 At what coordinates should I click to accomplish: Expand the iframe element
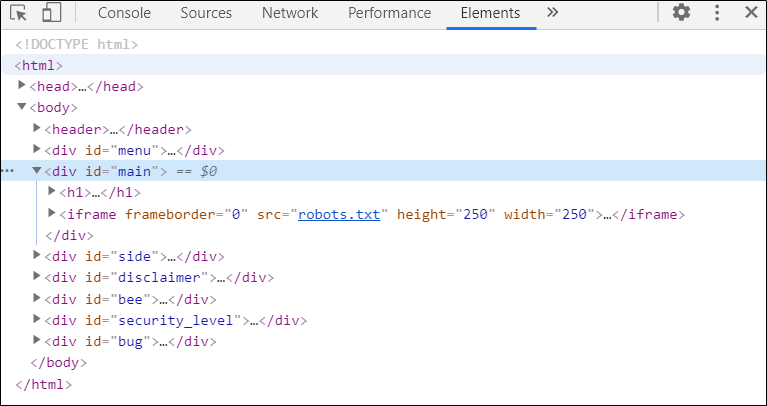coord(52,213)
